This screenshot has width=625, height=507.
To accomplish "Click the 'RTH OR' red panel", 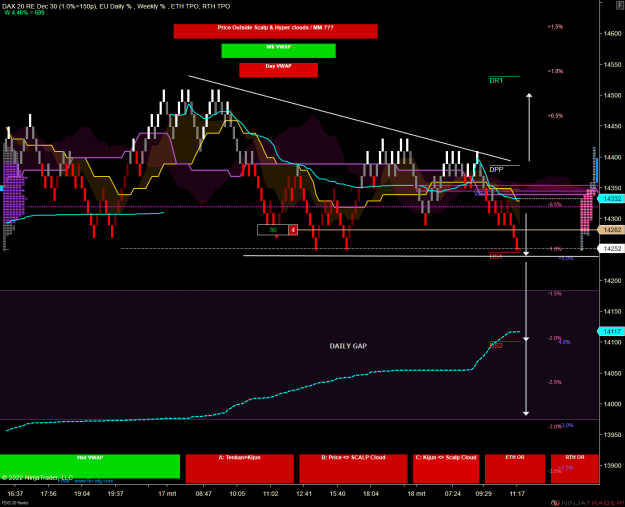I will [x=575, y=468].
